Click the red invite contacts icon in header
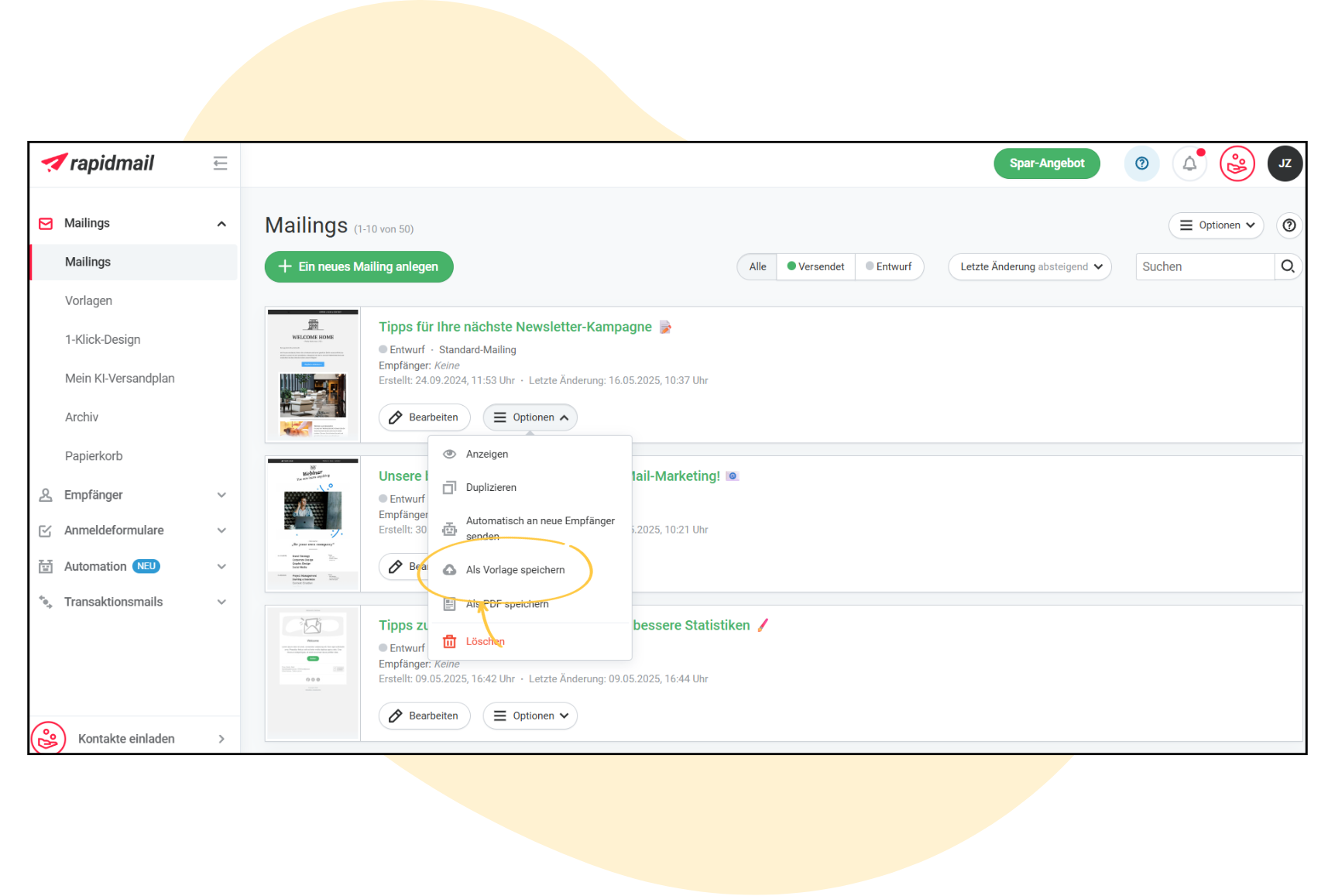1335x896 pixels. tap(1237, 163)
